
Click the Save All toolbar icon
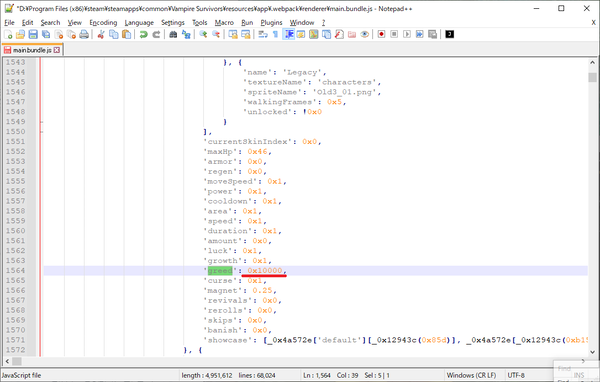(x=46, y=35)
